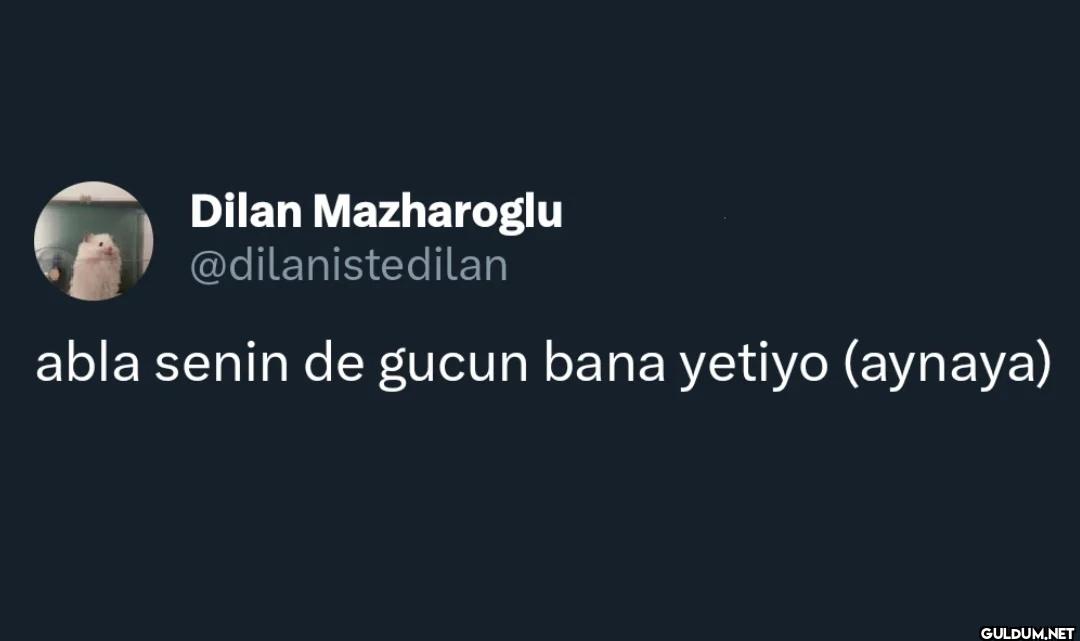Click the ".NET" part of the watermark

[x=1059, y=632]
